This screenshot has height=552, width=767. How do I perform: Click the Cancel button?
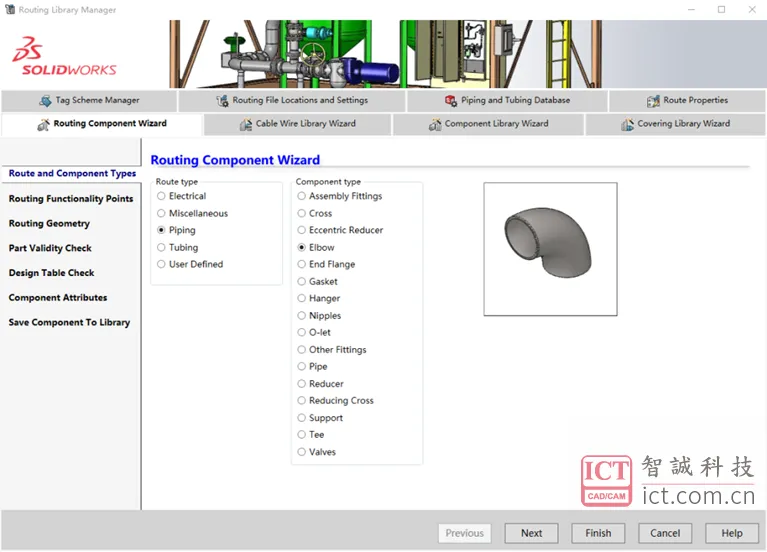(665, 533)
